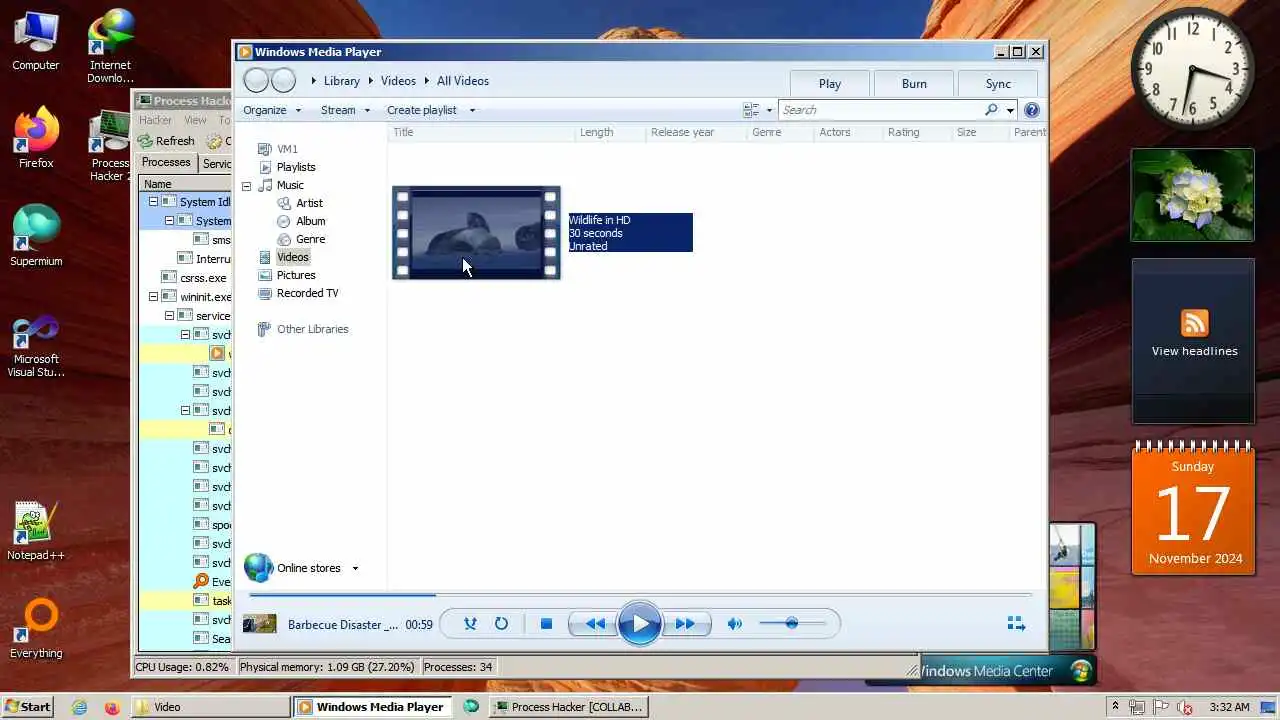This screenshot has width=1280, height=720.
Task: Click the Next (fast forward) button
Action: point(685,624)
